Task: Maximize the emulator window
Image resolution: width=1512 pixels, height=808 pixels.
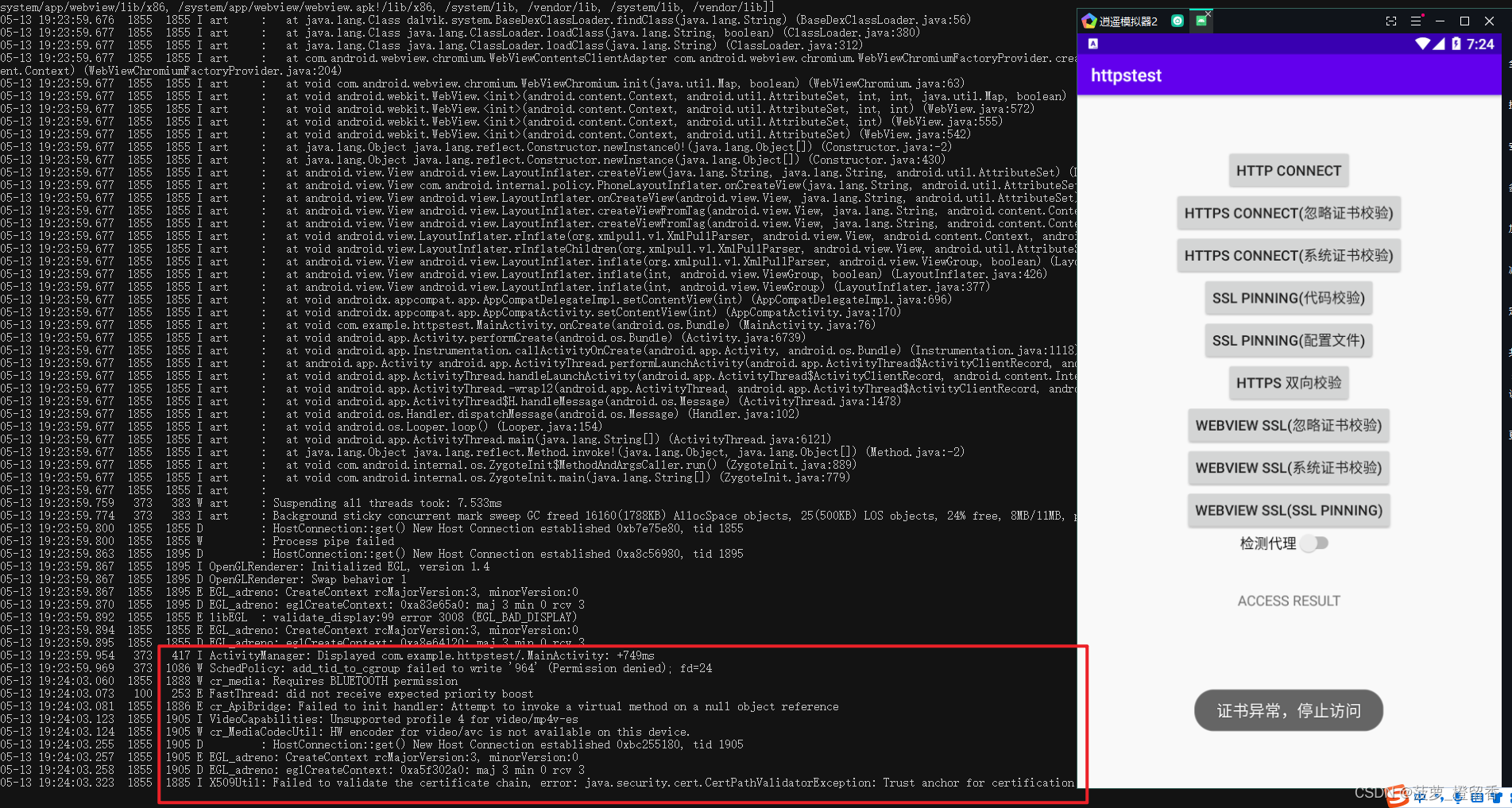Action: [1464, 21]
